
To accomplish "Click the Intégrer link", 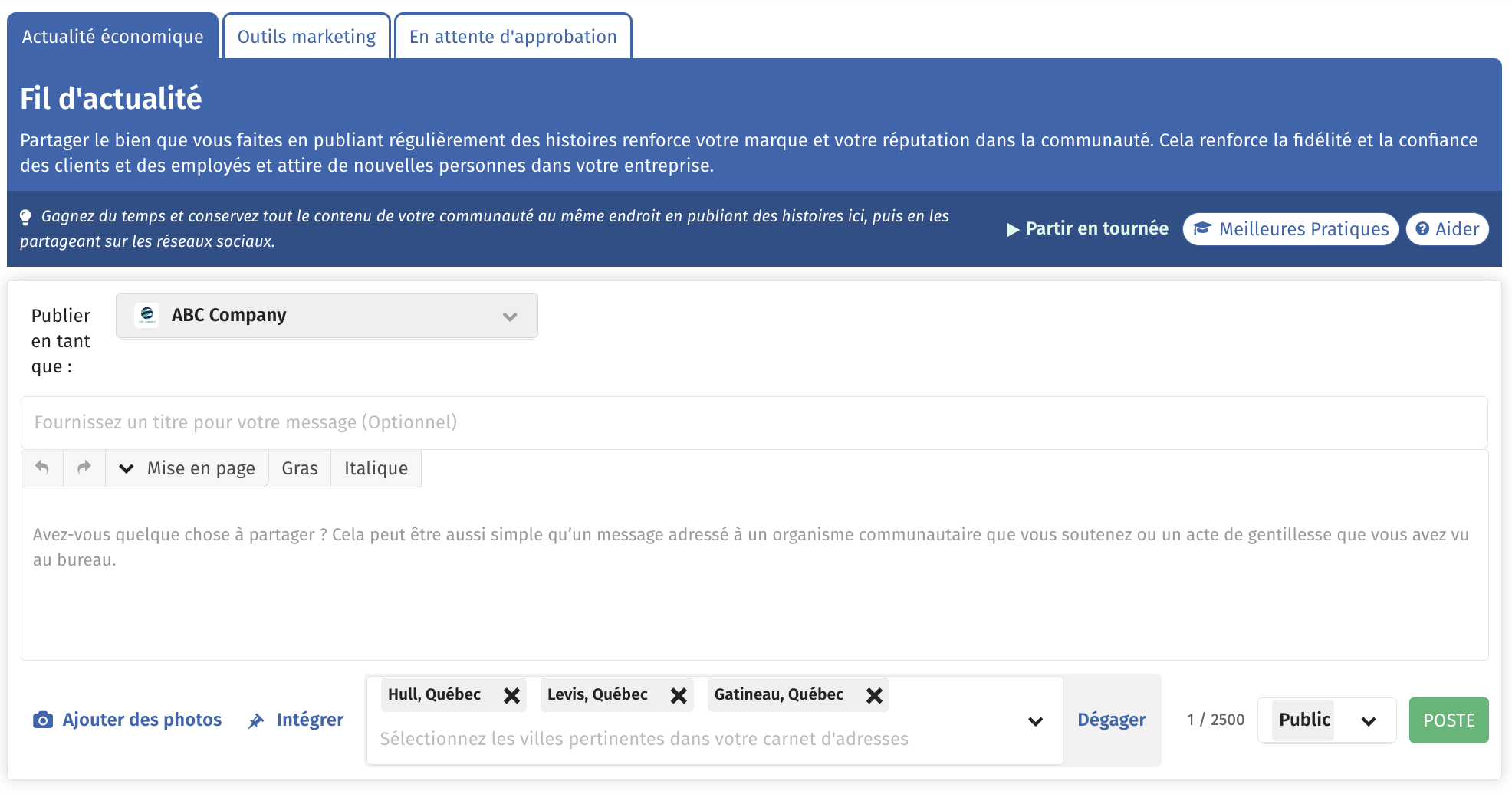I will click(296, 720).
